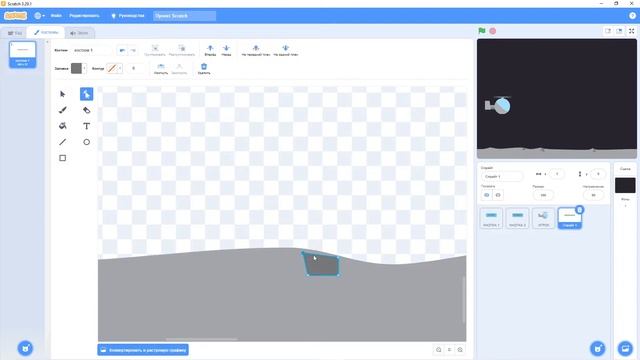Delete the selected sprite with badge
This screenshot has height=360, width=640.
(579, 210)
